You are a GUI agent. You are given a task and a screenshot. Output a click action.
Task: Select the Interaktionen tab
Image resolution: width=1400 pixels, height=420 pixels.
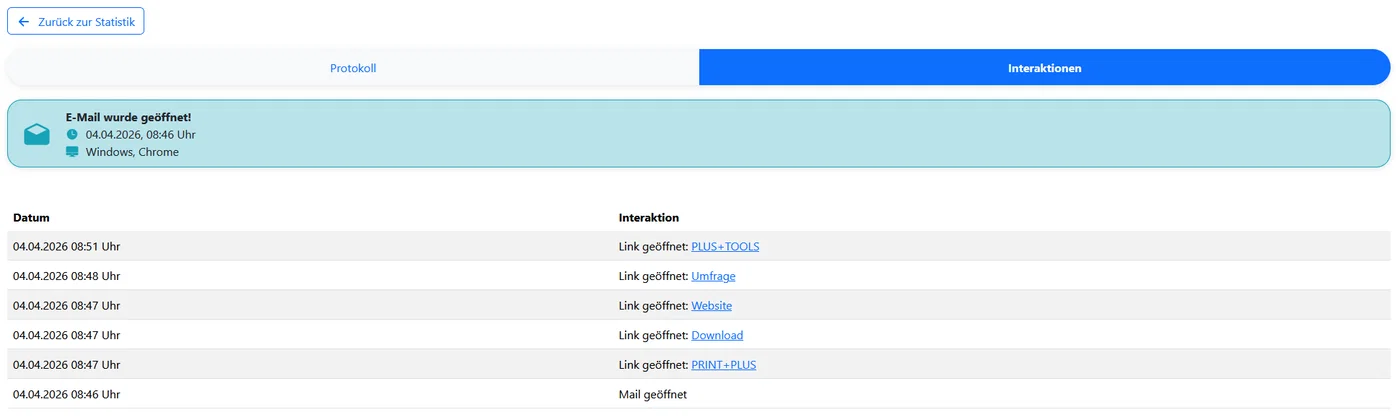point(1045,68)
